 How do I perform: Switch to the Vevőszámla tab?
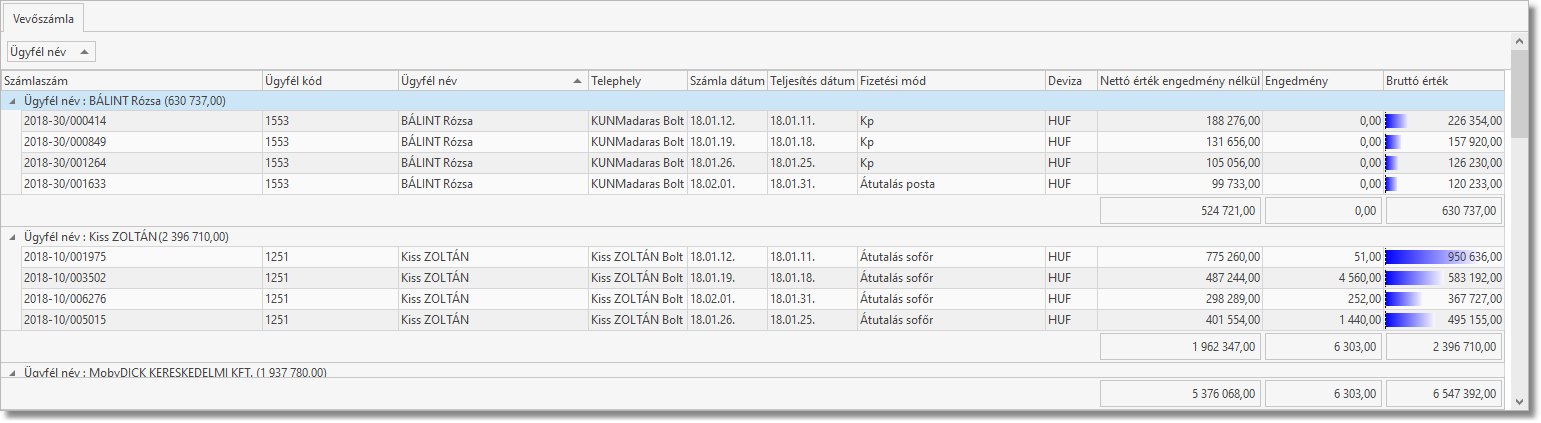tap(42, 17)
